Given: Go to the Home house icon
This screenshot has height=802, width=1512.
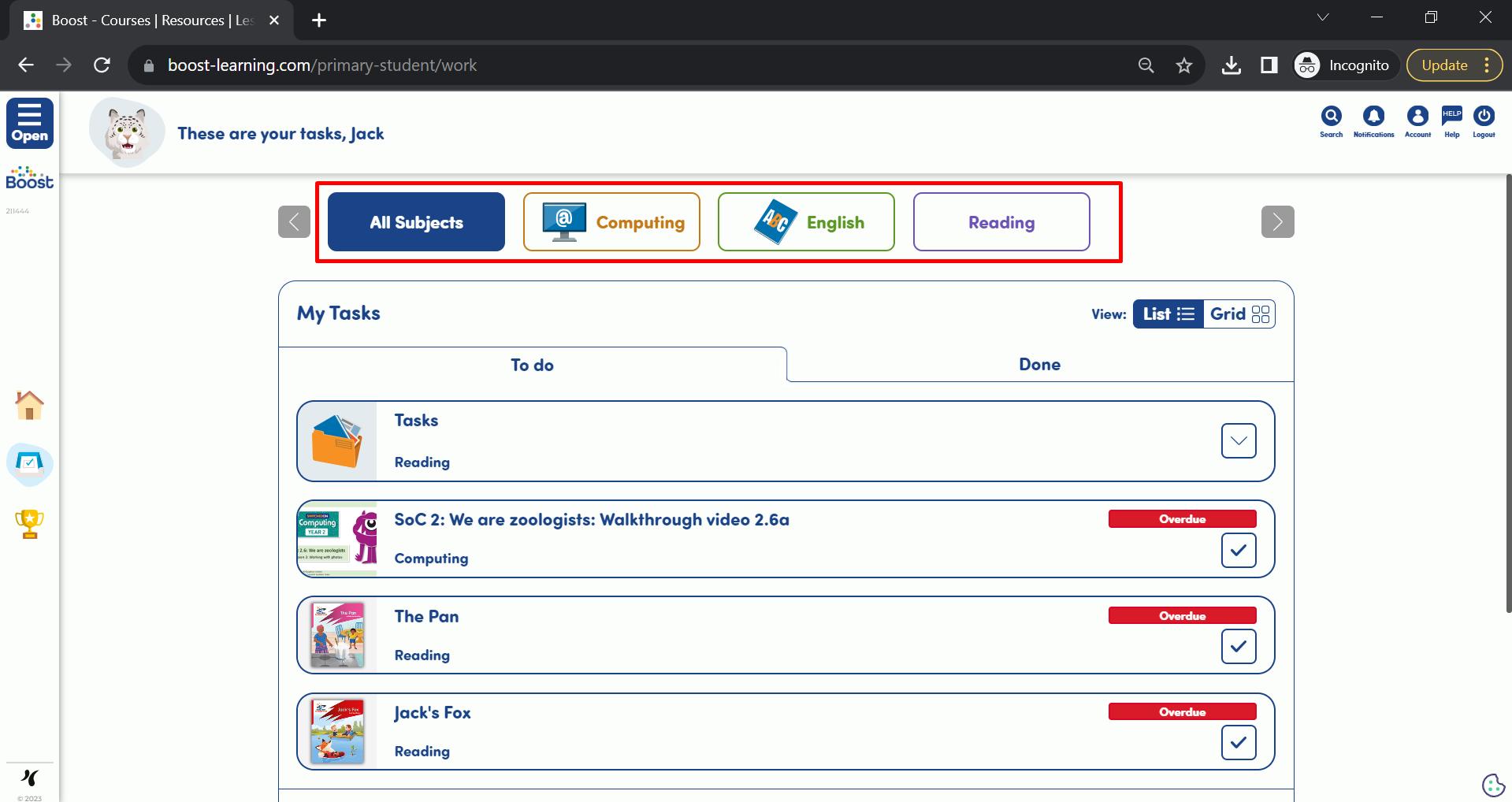Looking at the screenshot, I should [29, 405].
